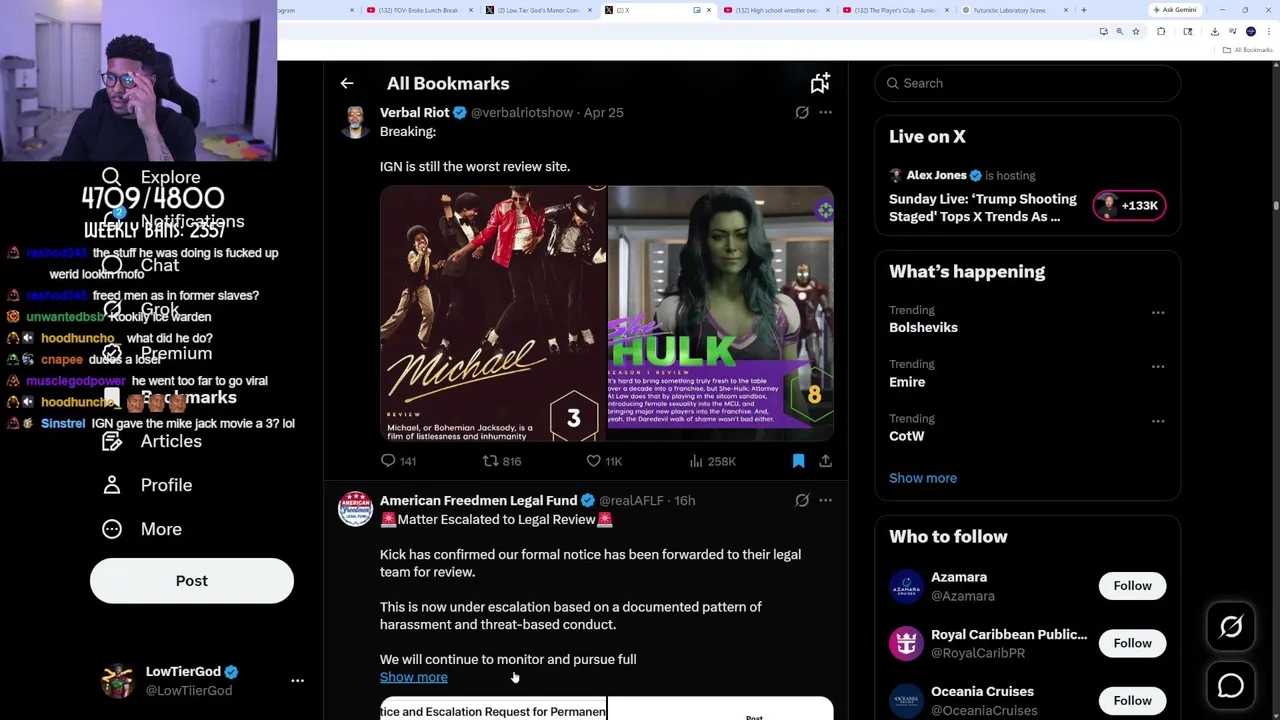Open LowTierGod account avatar
Image resolution: width=1280 pixels, height=720 pixels.
pyautogui.click(x=118, y=681)
